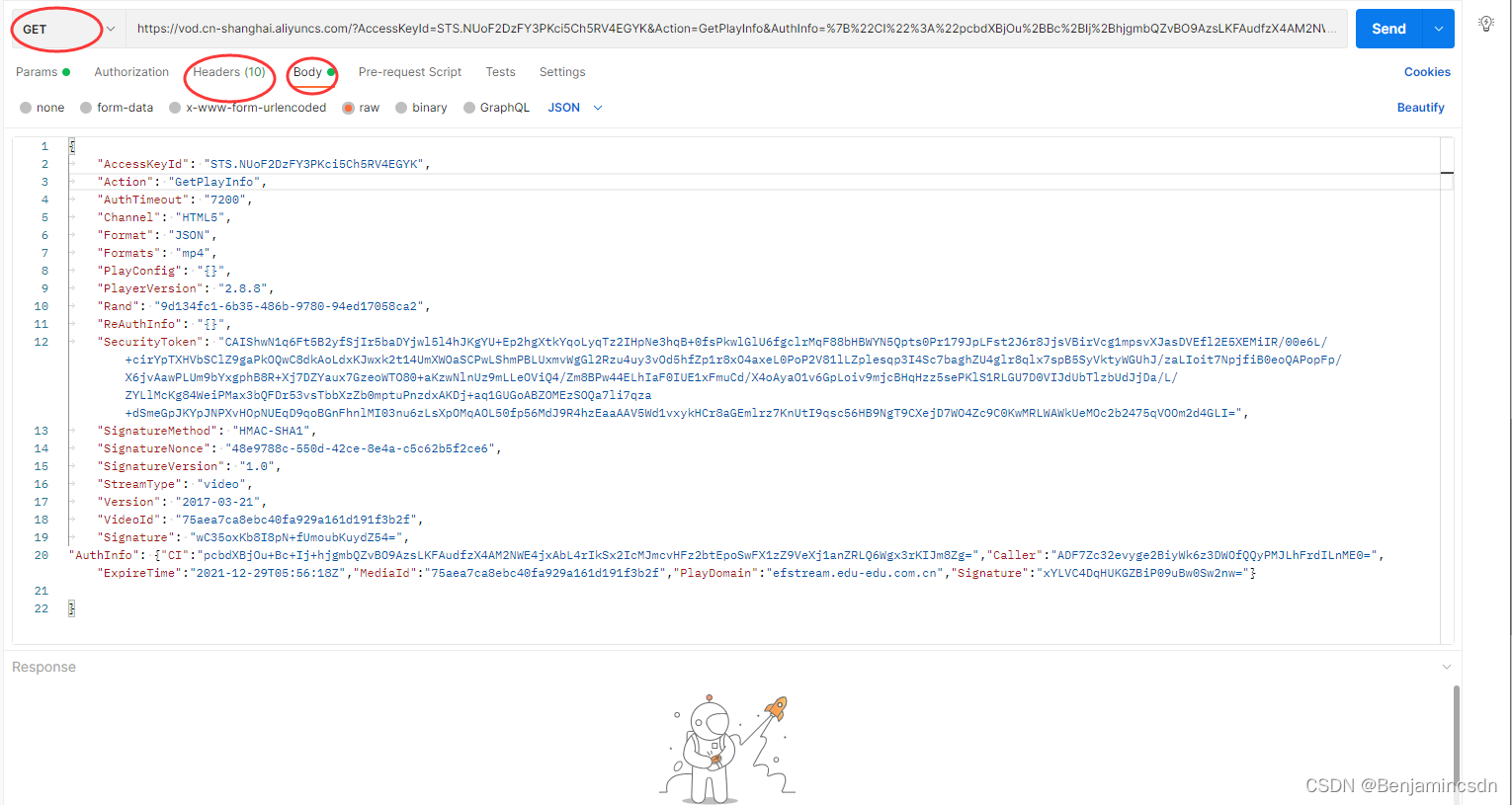The image size is (1512, 805).
Task: Choose x-www-form-urlencoded body type
Action: tap(247, 107)
